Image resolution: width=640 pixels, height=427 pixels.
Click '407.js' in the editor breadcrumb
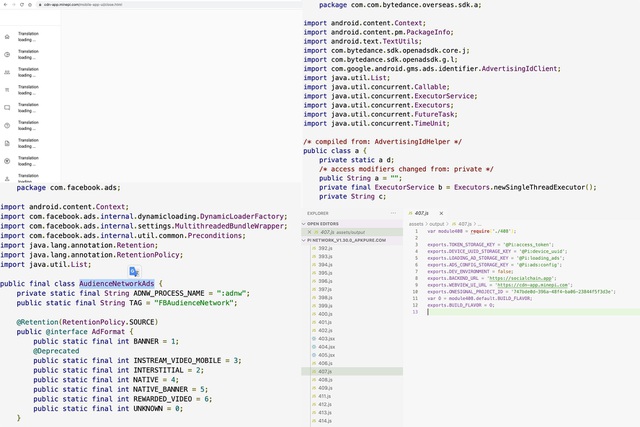(x=465, y=224)
